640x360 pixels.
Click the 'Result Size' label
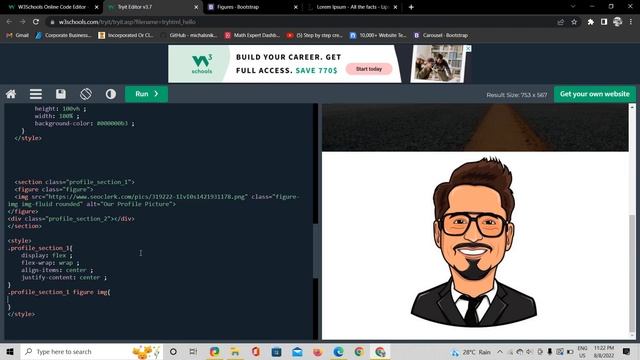click(516, 95)
